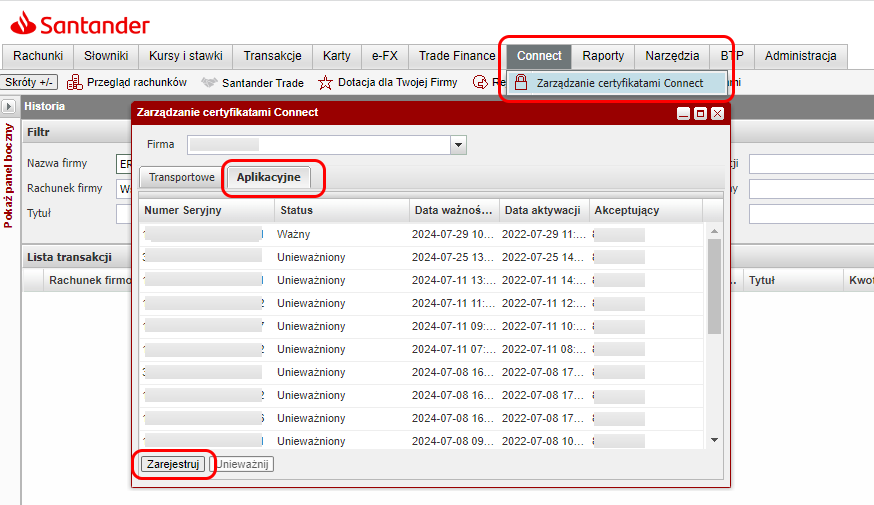Open the Narzędzia menu
The image size is (874, 505).
672,56
